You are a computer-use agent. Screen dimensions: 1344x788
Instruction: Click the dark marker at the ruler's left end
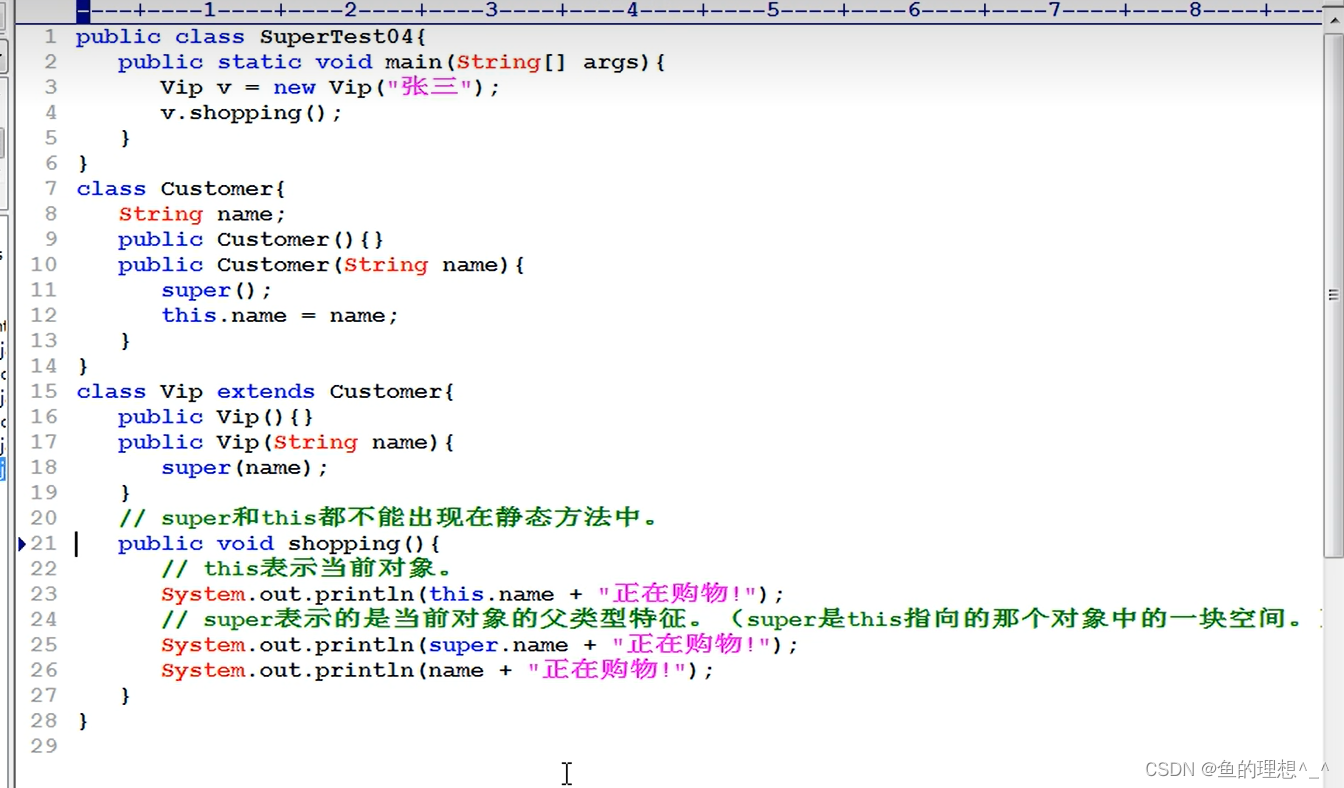[x=83, y=10]
